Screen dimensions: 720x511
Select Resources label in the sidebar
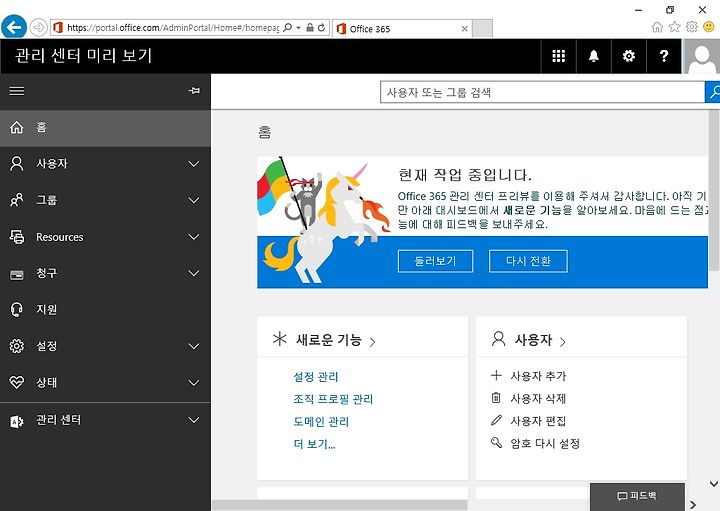click(60, 237)
